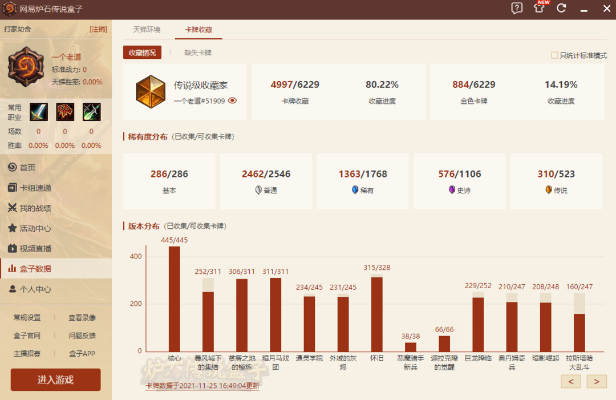This screenshot has width=616, height=400.
Task: Go to 个人中心 in the sidebar
Action: click(35, 289)
